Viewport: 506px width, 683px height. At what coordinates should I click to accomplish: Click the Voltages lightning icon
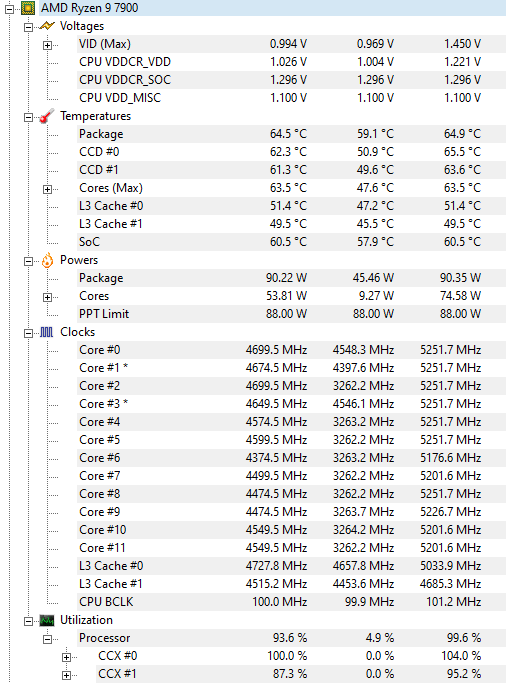(x=47, y=26)
